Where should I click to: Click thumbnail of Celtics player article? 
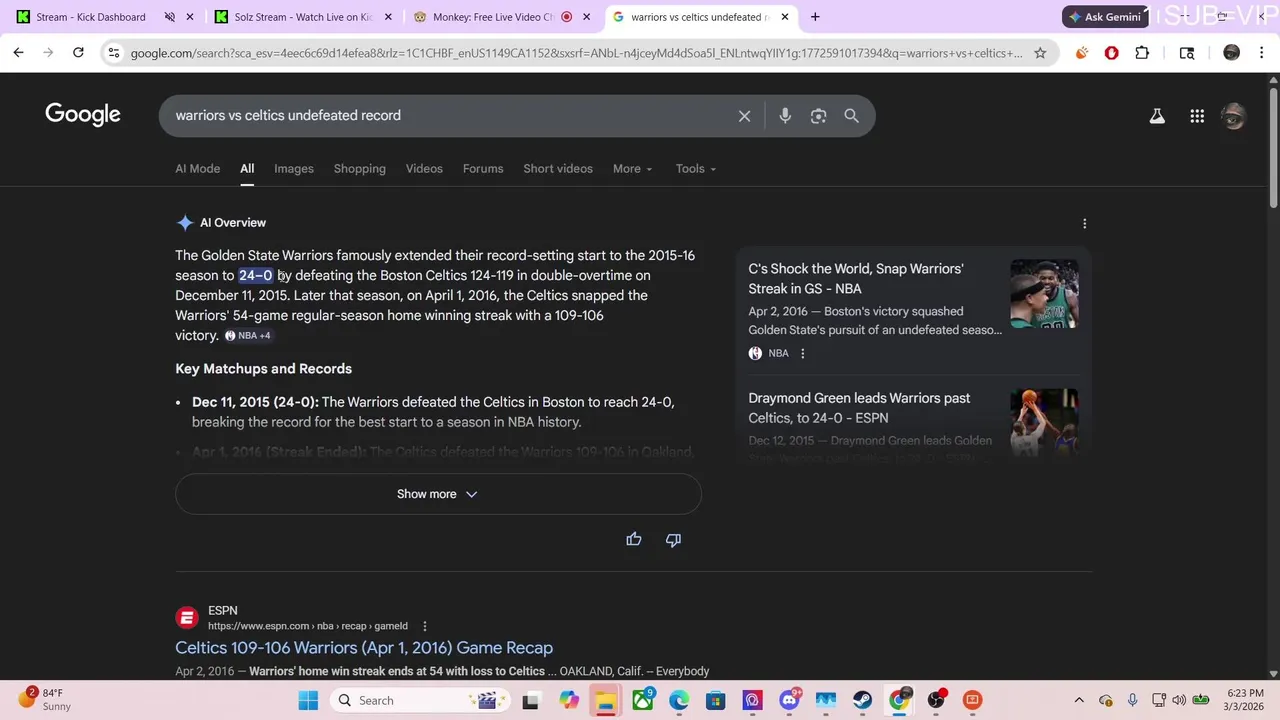pos(1044,294)
